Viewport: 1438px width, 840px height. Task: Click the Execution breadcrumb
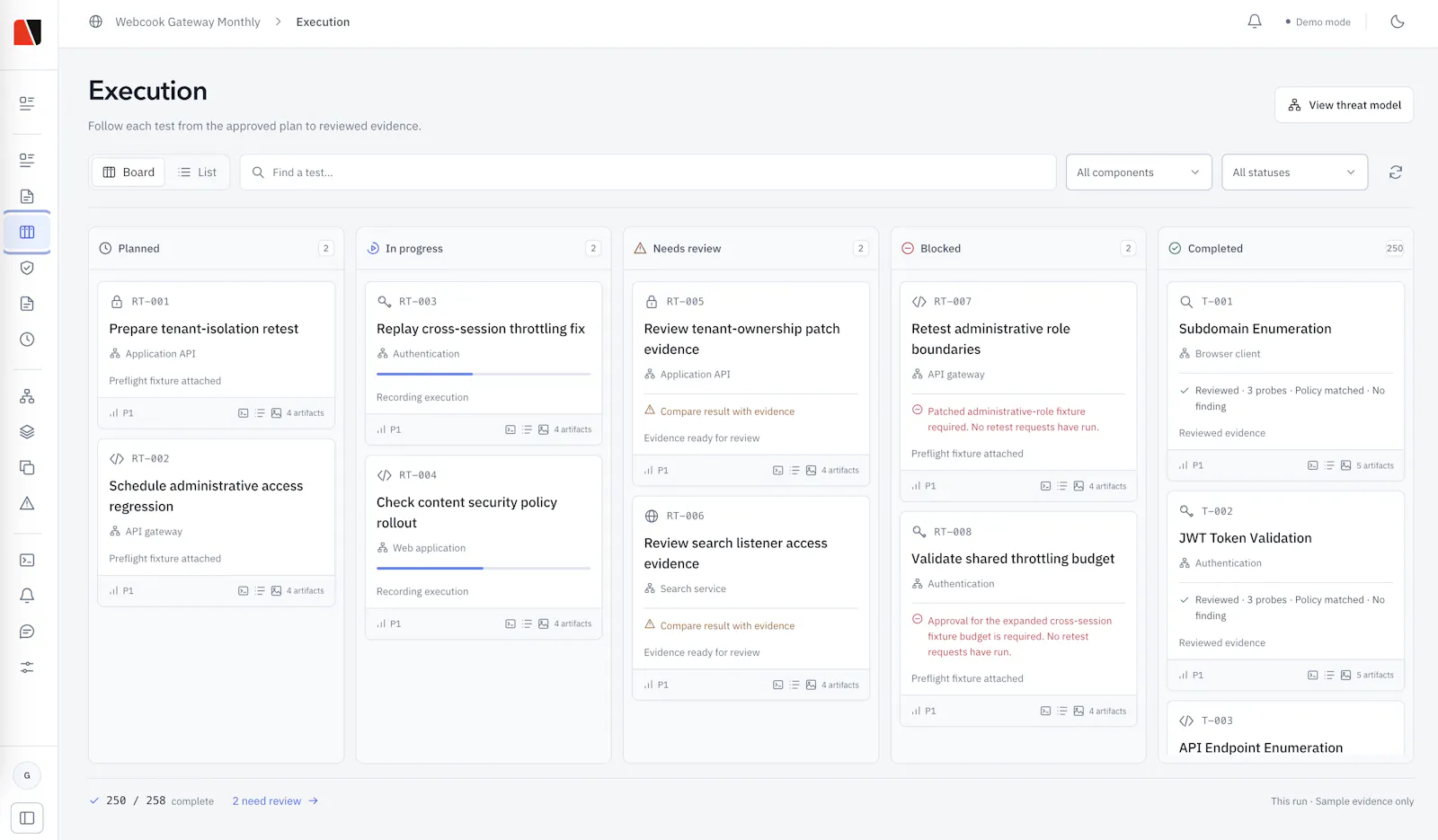[x=323, y=22]
